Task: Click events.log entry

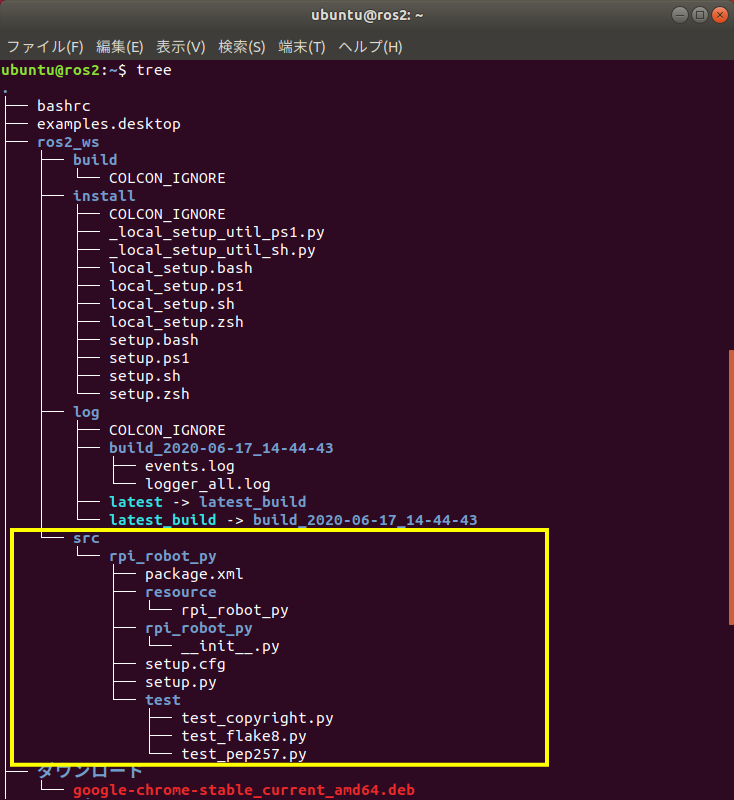Action: (x=189, y=466)
